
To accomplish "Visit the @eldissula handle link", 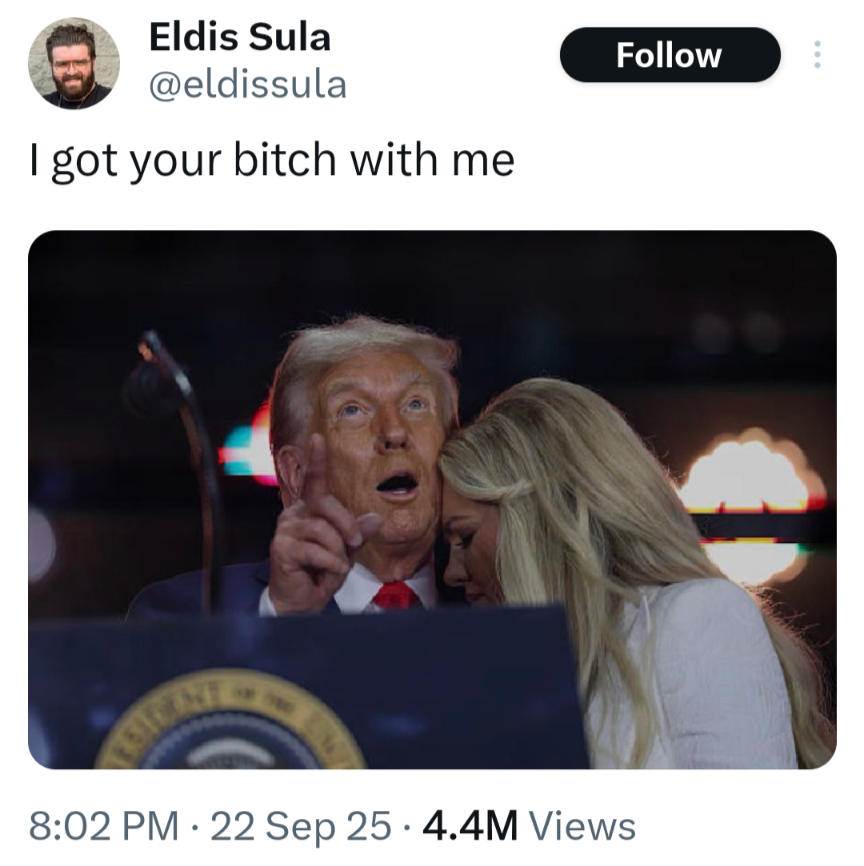I will (247, 85).
